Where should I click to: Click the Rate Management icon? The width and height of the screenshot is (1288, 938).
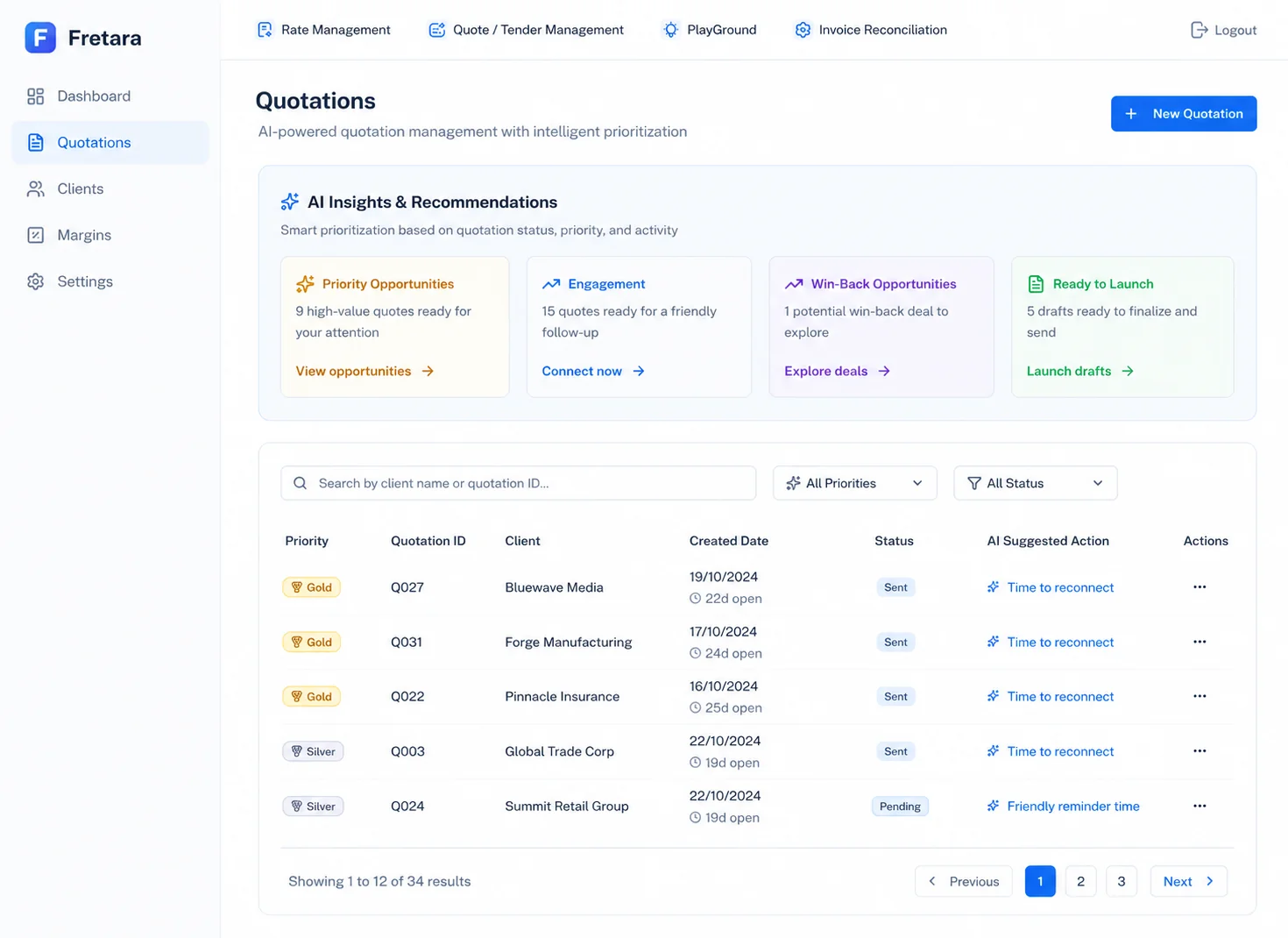pyautogui.click(x=265, y=30)
